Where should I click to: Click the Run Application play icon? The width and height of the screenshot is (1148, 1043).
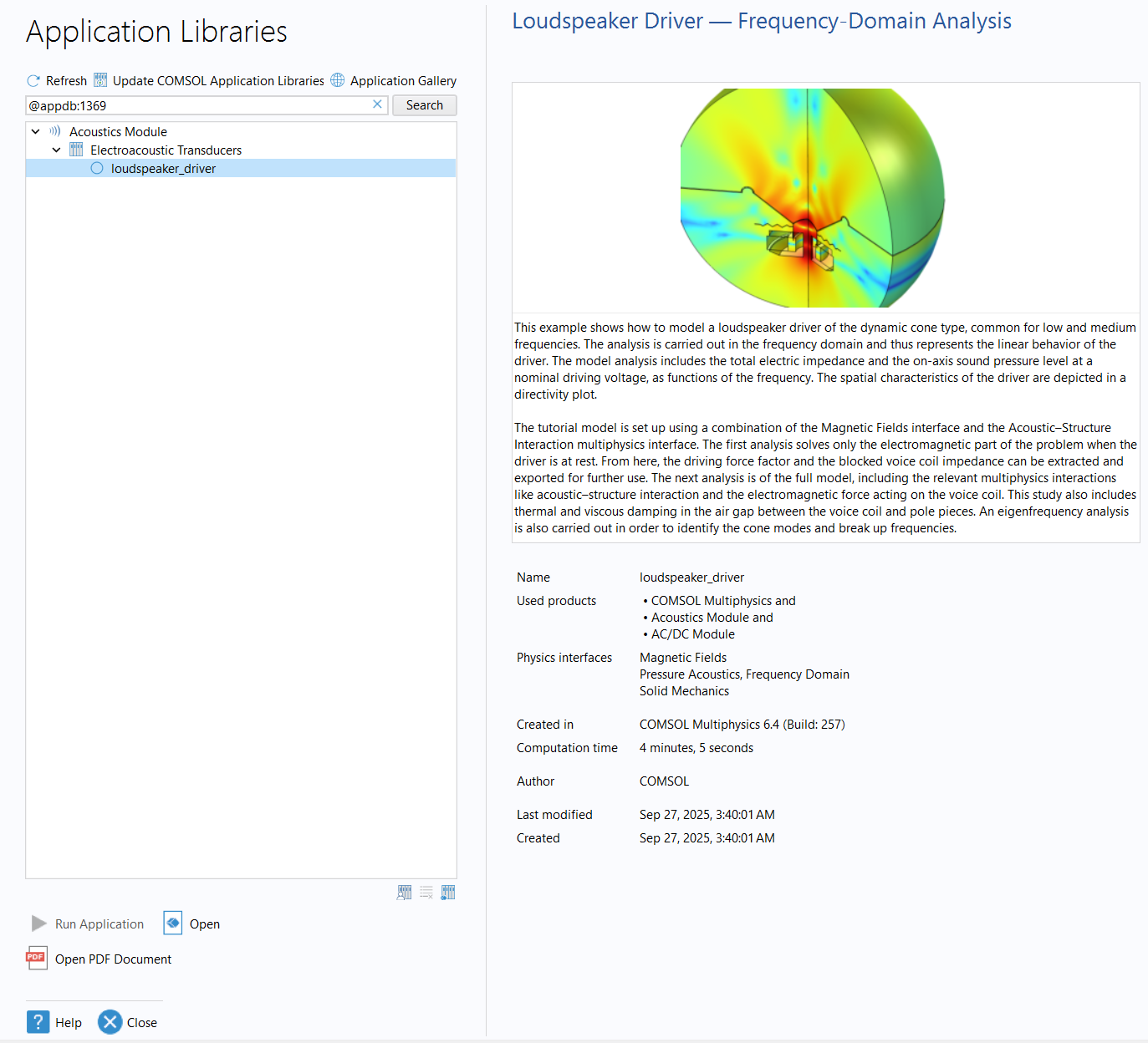tap(38, 923)
